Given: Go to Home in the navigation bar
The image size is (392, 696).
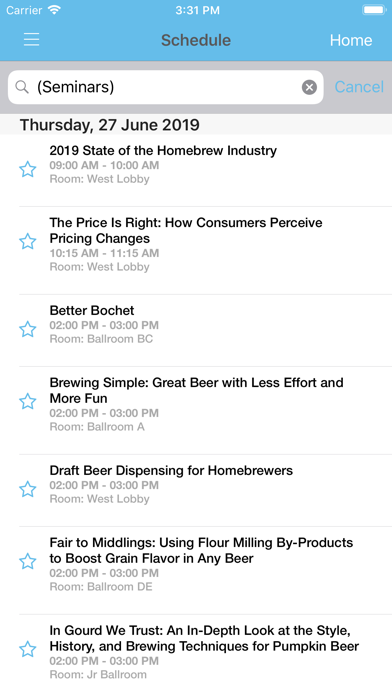Looking at the screenshot, I should click(351, 40).
